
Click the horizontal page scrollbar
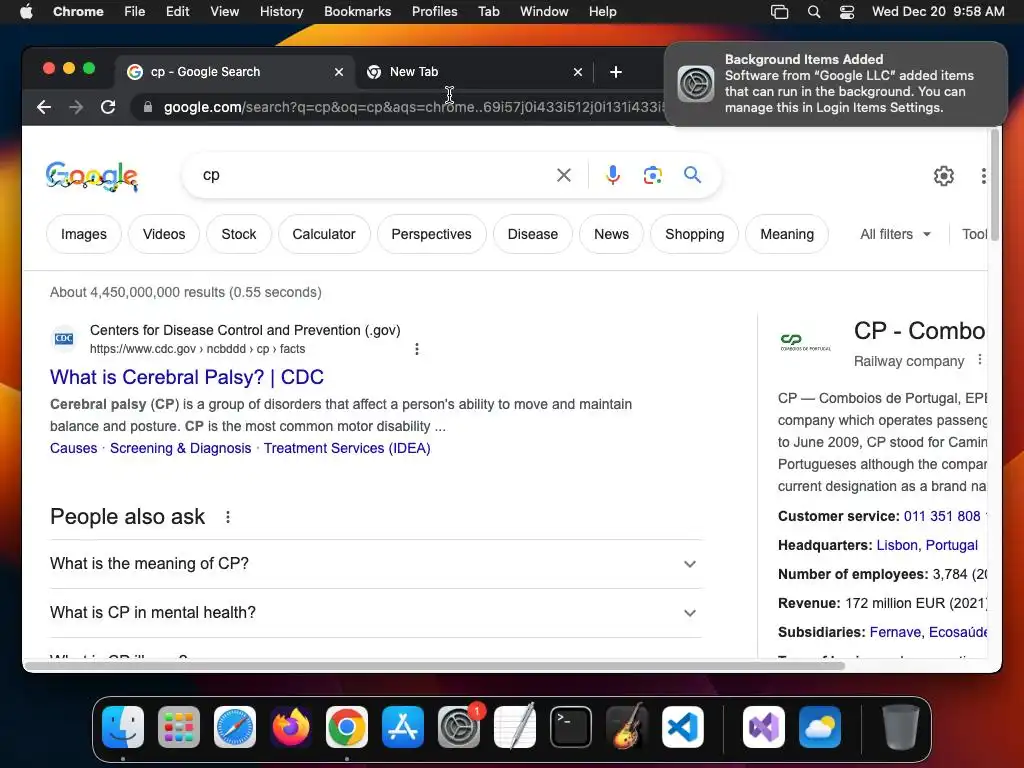tap(435, 665)
